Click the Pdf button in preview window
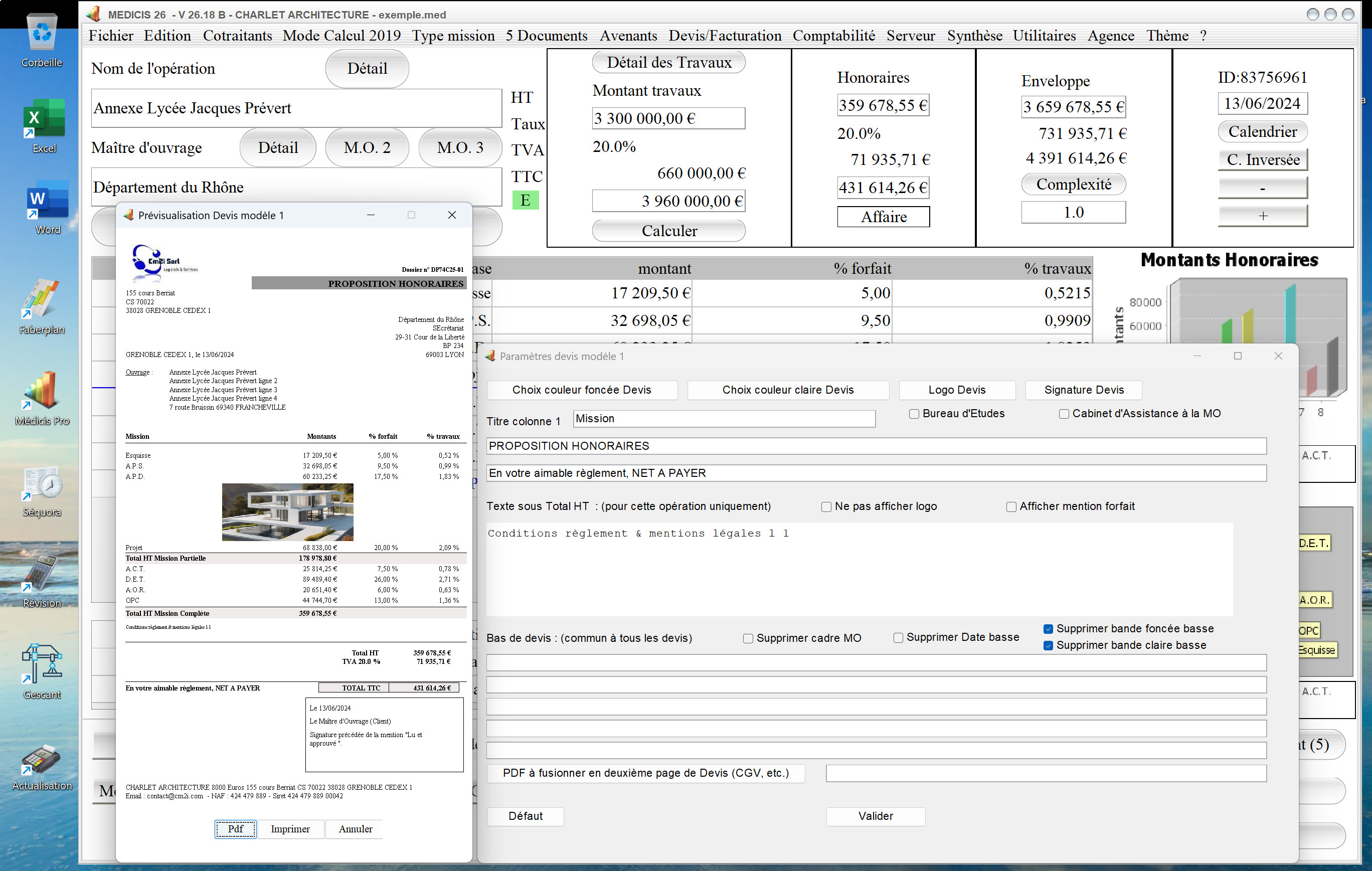The height and width of the screenshot is (871, 1372). click(236, 828)
